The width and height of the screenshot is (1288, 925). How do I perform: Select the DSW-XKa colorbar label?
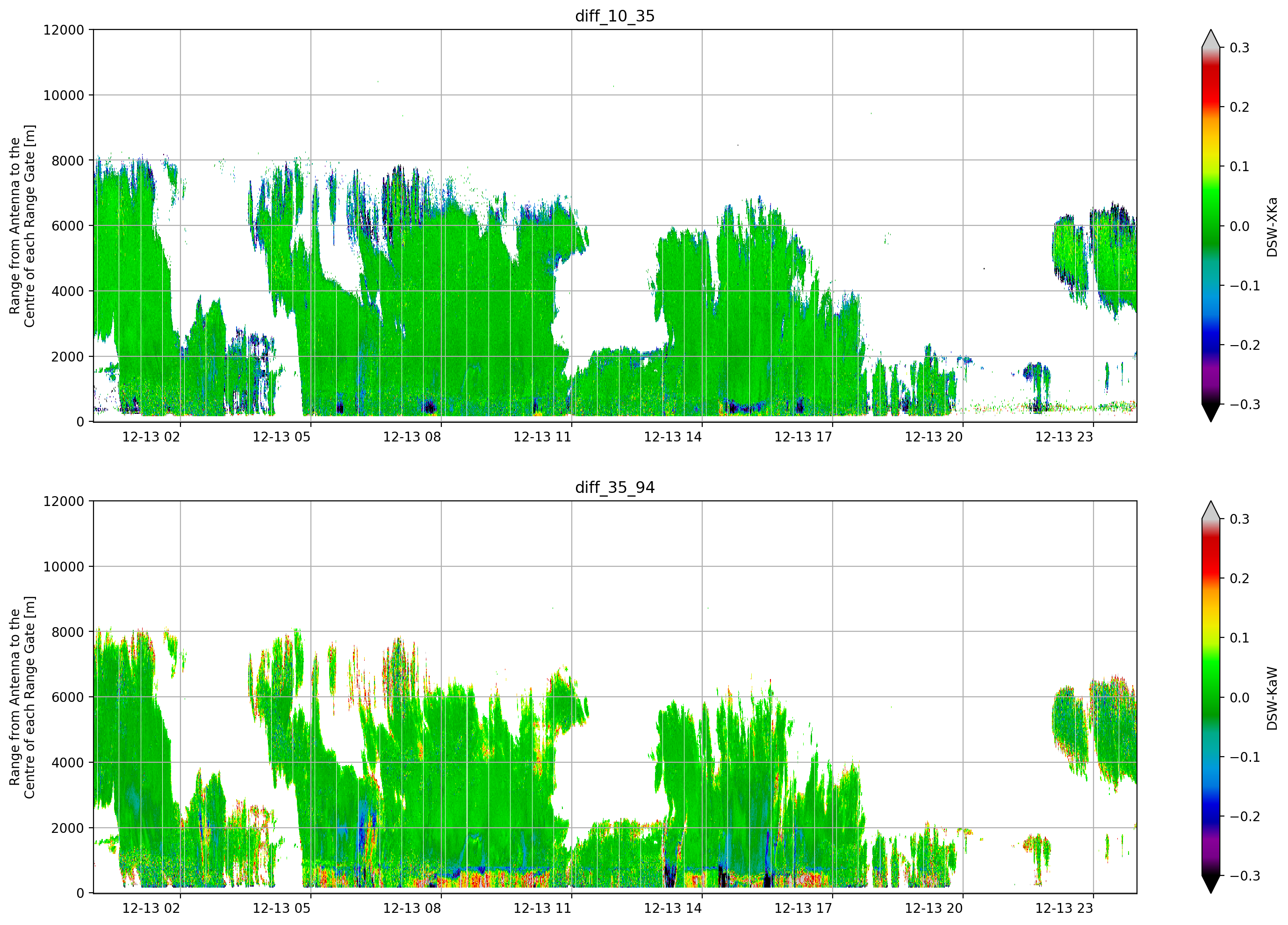(1272, 227)
